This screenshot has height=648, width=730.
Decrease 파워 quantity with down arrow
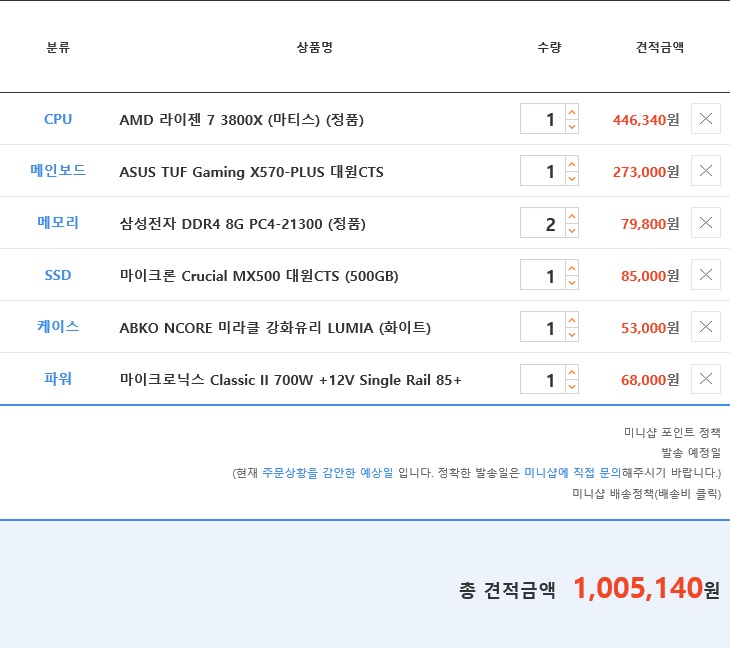(x=572, y=387)
